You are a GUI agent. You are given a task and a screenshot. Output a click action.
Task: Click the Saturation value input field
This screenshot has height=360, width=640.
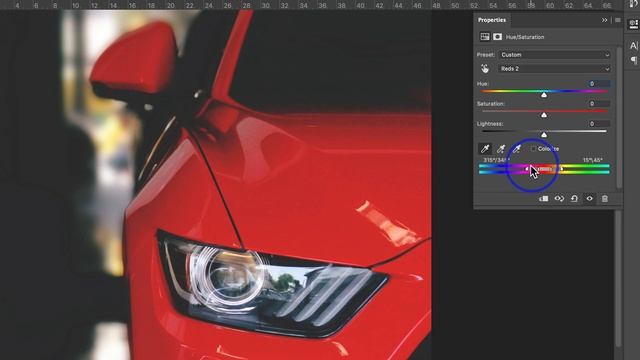pos(599,104)
